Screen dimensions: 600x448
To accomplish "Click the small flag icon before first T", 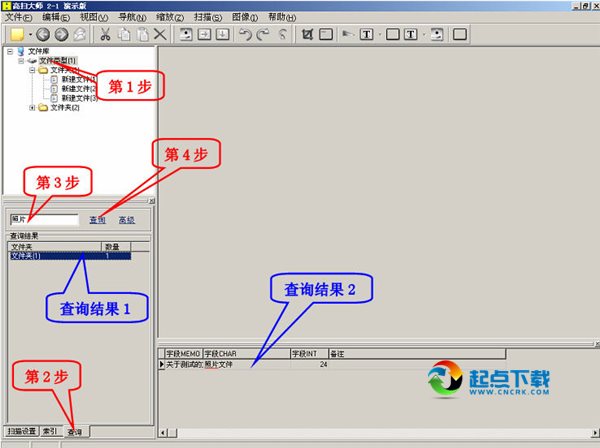I will pyautogui.click(x=347, y=34).
